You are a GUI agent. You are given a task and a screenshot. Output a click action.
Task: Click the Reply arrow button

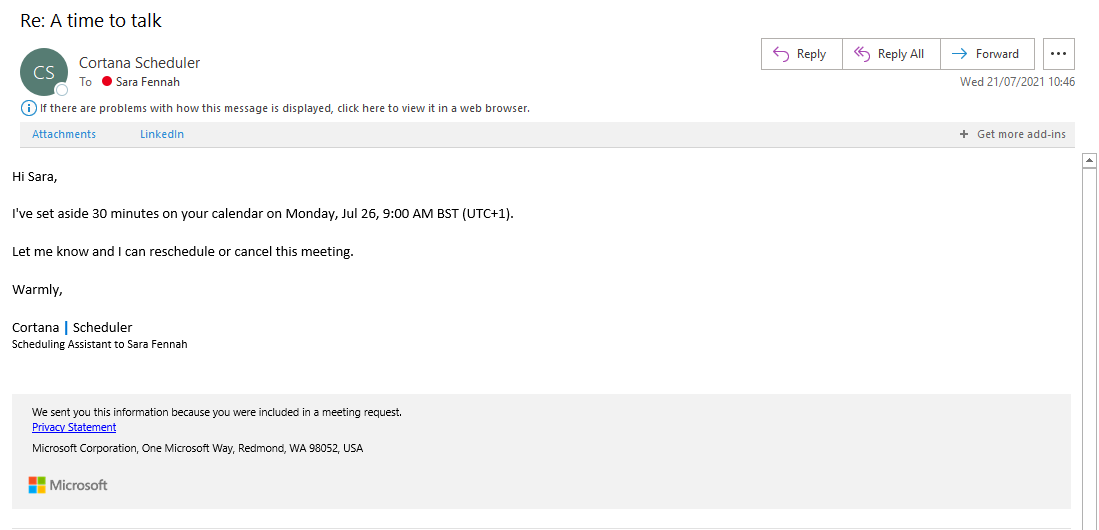(x=801, y=54)
